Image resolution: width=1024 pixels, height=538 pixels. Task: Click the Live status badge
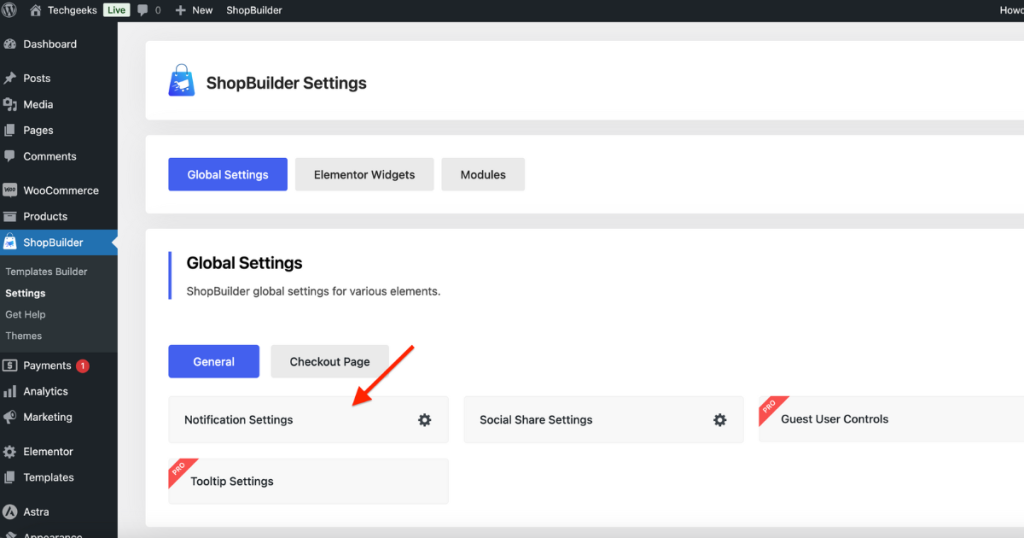[116, 10]
